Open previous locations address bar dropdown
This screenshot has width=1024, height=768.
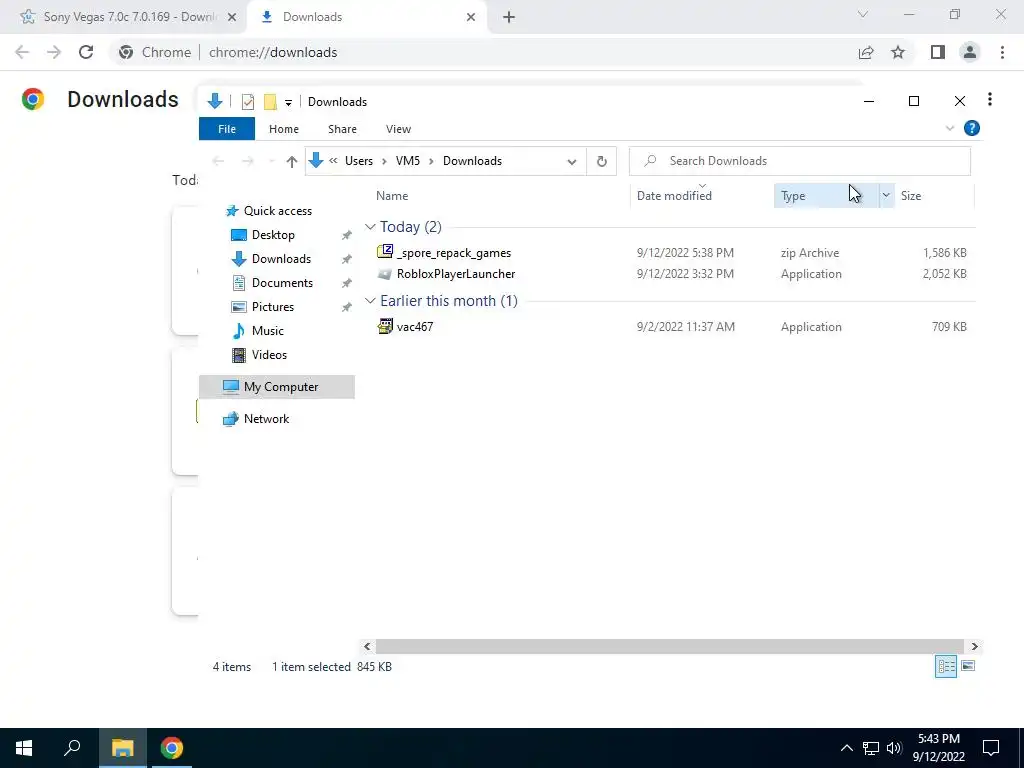coord(572,161)
